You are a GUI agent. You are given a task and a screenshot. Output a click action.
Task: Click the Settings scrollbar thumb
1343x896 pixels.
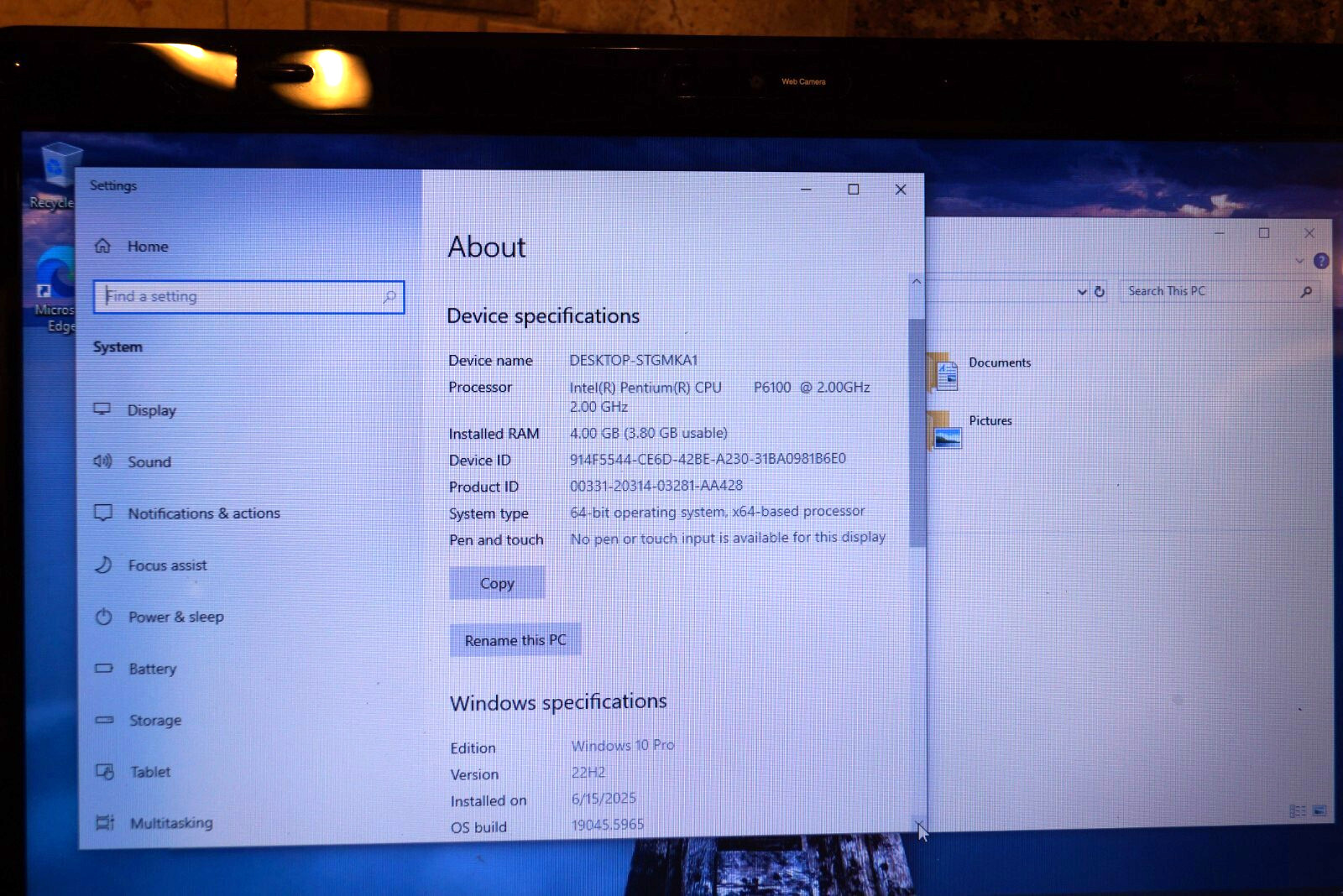(x=917, y=432)
